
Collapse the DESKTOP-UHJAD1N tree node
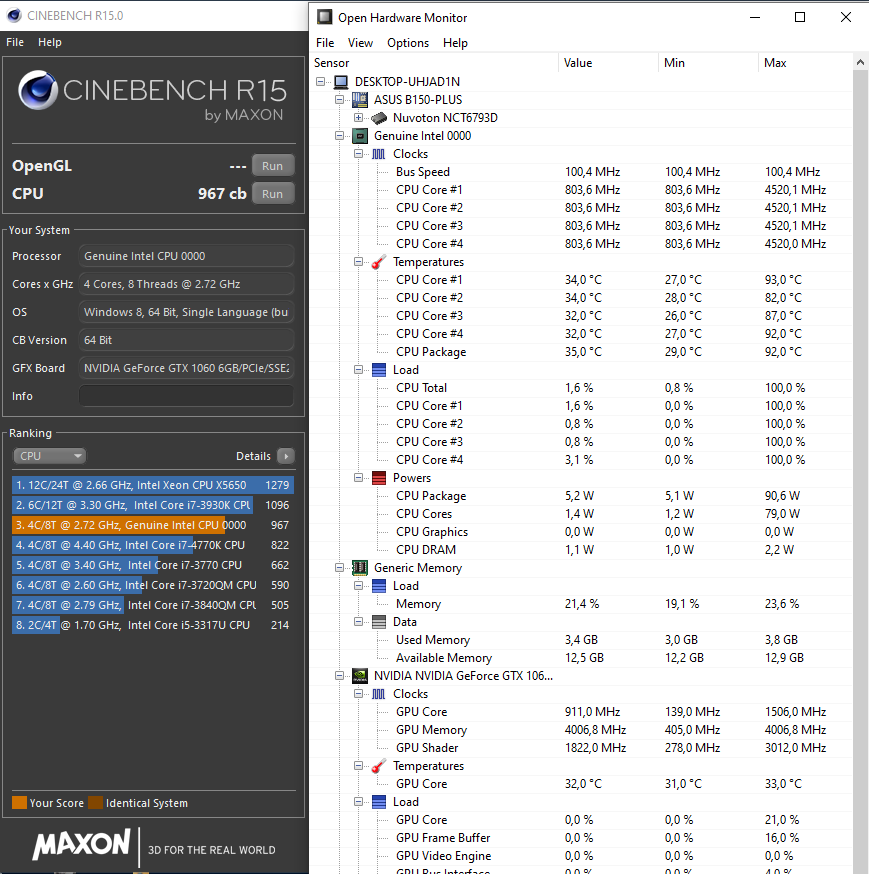pyautogui.click(x=321, y=82)
